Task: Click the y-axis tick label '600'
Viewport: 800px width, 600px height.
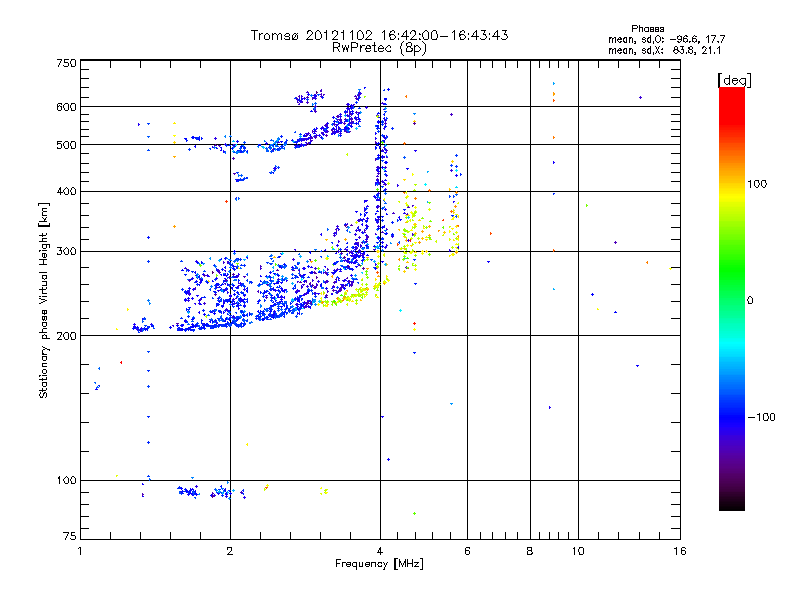Action: point(66,107)
